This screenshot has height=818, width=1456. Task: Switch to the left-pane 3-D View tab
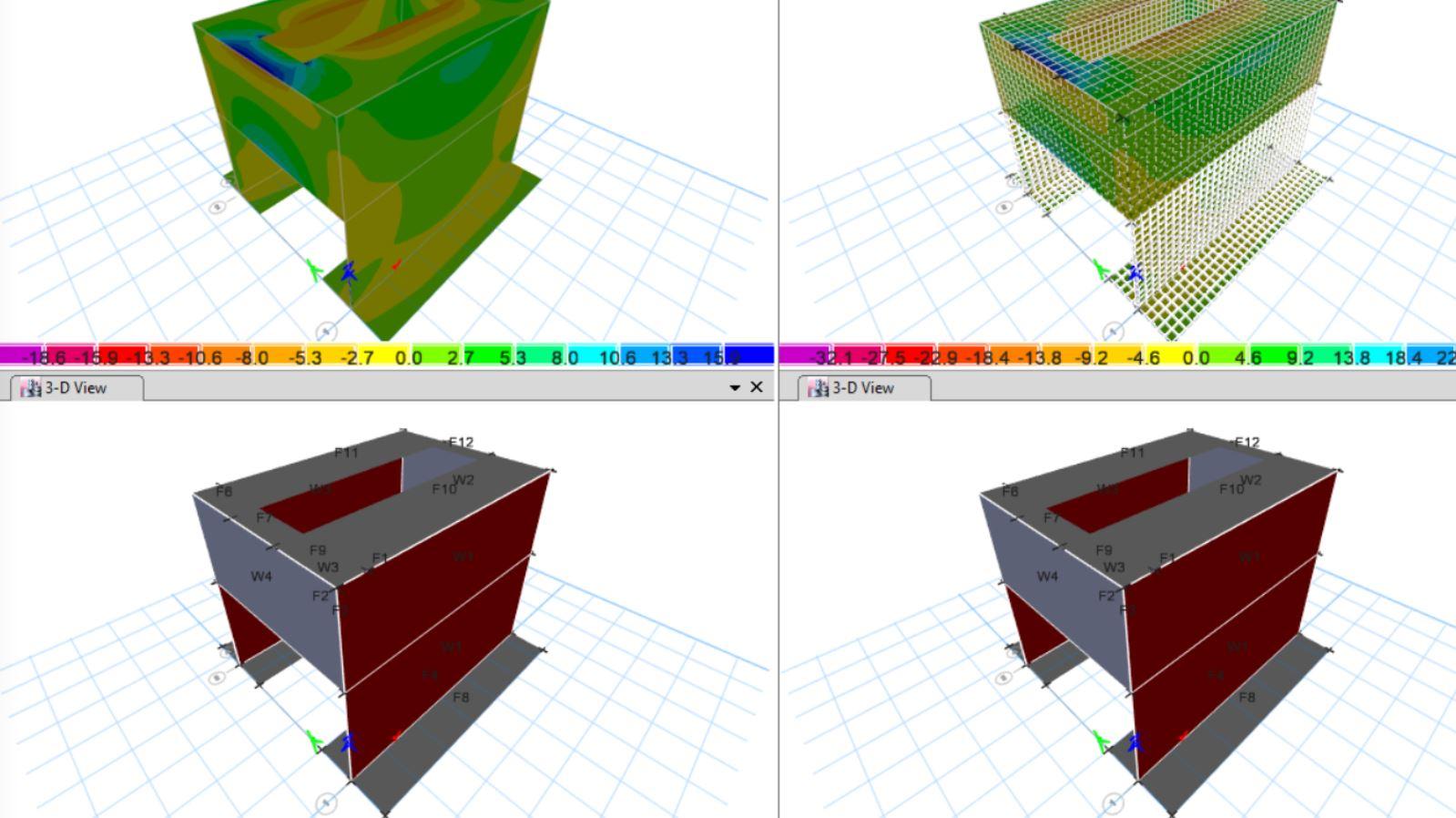76,388
